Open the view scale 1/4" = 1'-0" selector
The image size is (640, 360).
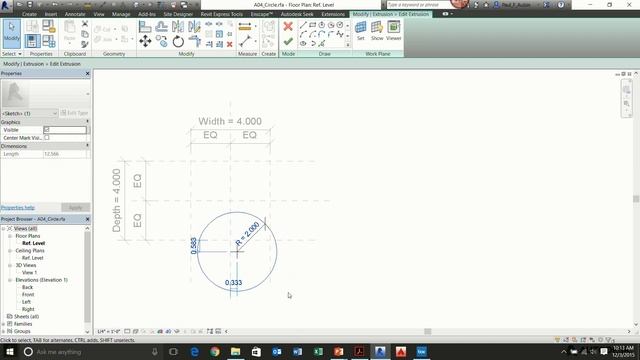[x=109, y=331]
